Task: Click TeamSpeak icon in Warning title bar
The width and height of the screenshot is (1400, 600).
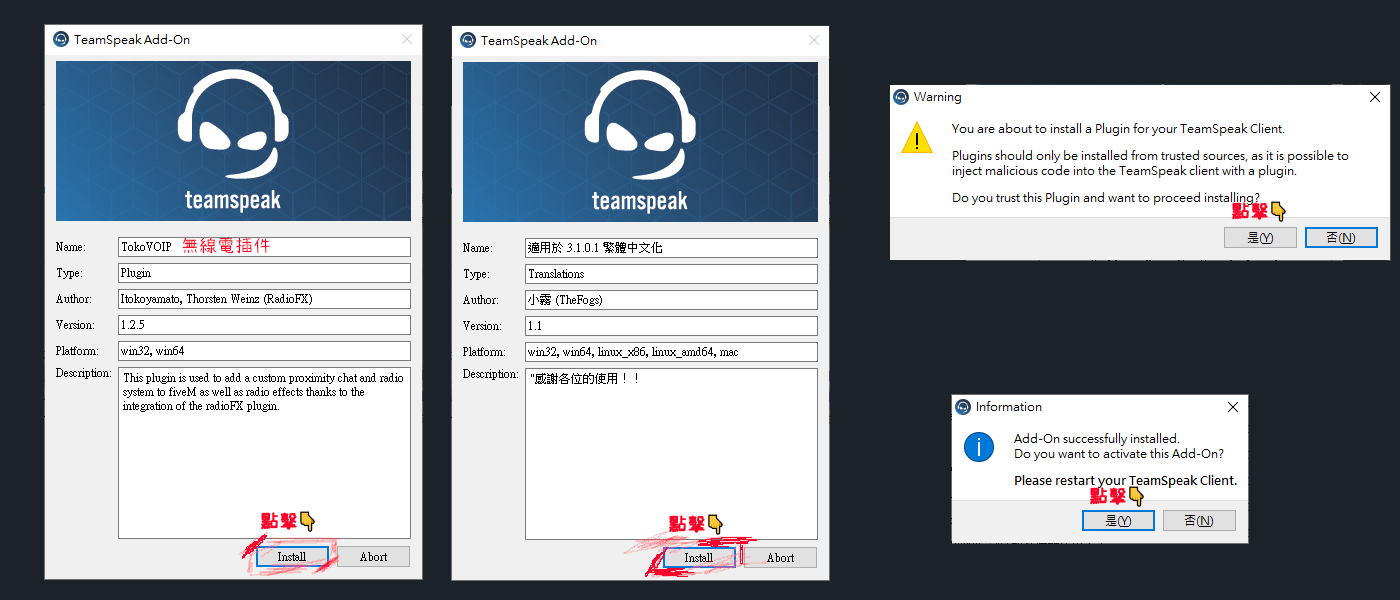Action: (x=900, y=97)
